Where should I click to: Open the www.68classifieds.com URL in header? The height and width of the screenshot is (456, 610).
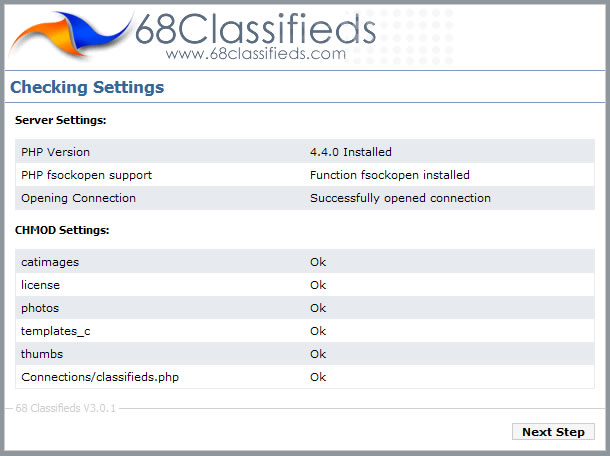[256, 54]
